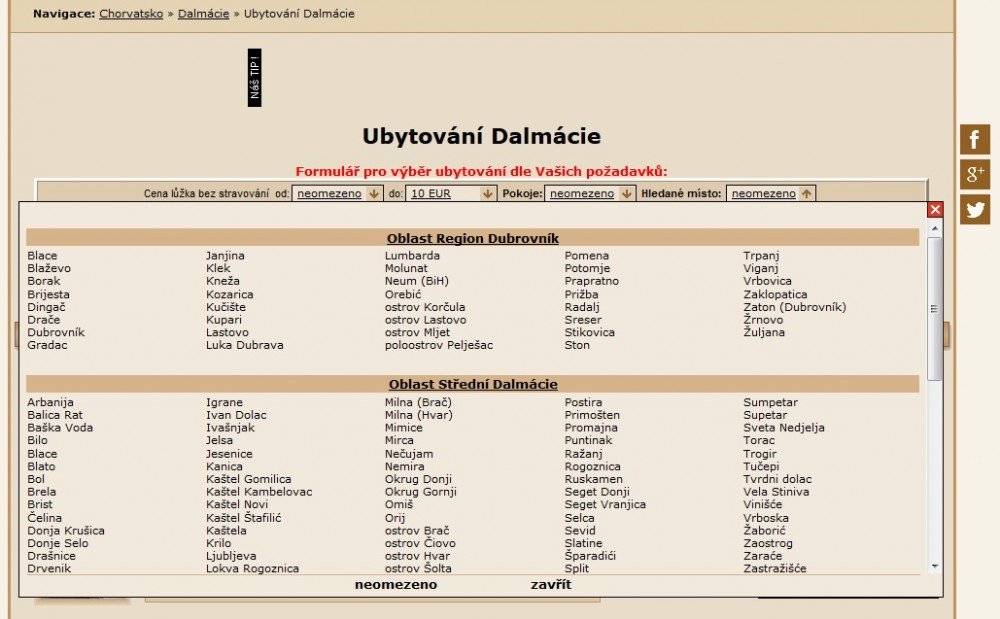Select Dubrovník from the location list
Screen dimensions: 1000x619
[x=56, y=332]
